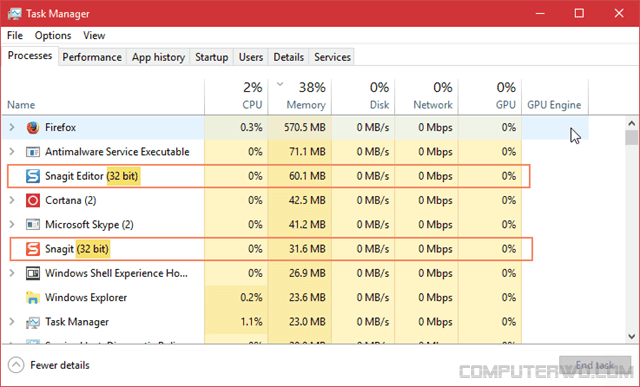The width and height of the screenshot is (640, 387).
Task: Expand the Microsoft Skype (2) group
Action: (x=12, y=225)
